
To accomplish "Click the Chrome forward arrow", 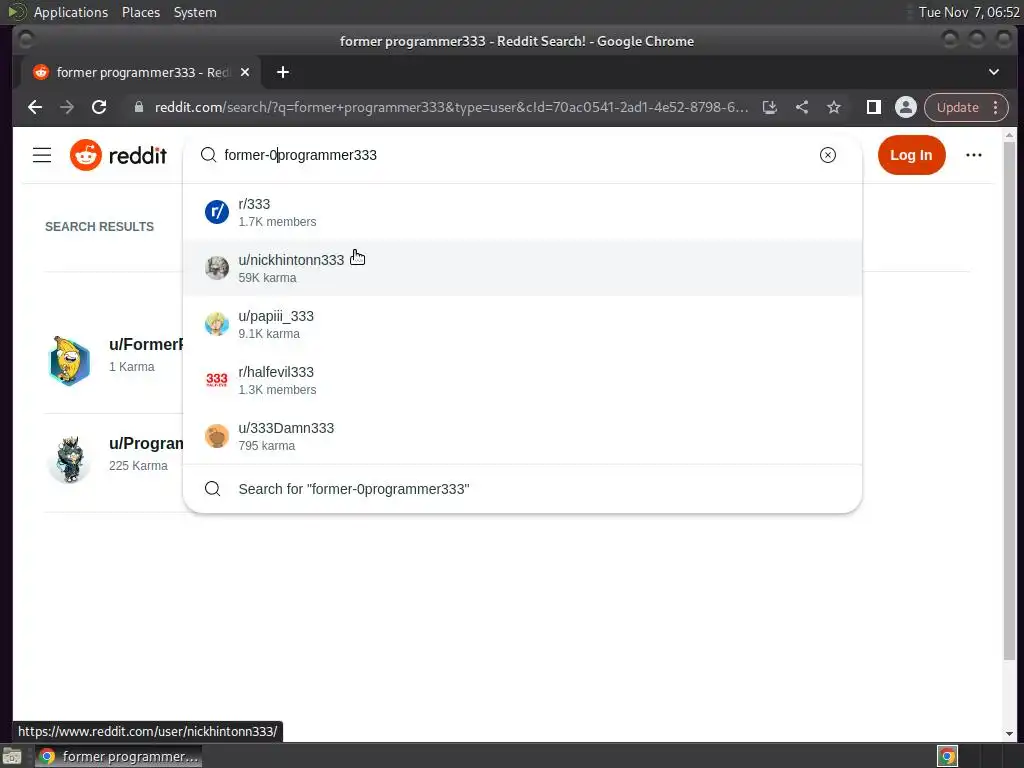I will 67,107.
